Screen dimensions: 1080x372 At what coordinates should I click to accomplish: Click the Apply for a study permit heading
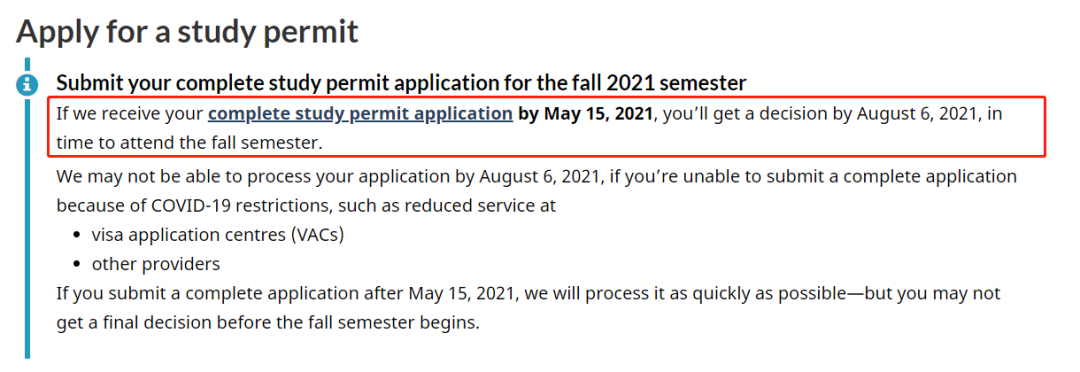(x=187, y=32)
